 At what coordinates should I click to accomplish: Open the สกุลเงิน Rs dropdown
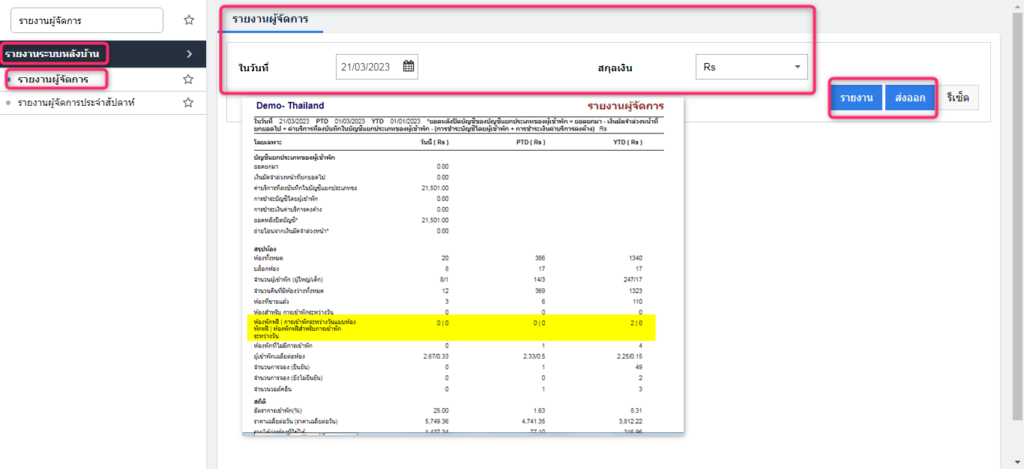point(752,67)
